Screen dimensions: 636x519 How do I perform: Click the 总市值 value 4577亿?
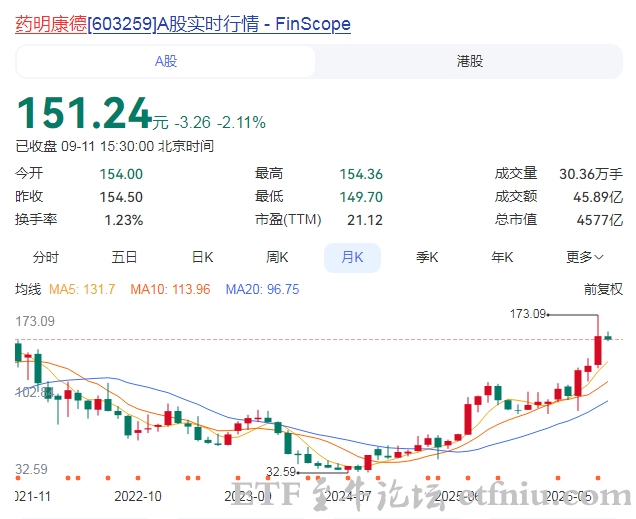599,220
